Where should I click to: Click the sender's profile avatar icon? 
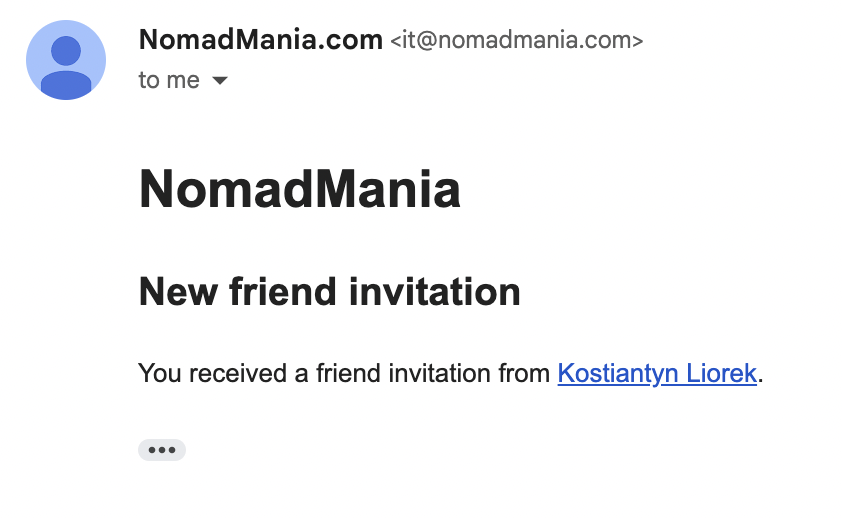66,60
